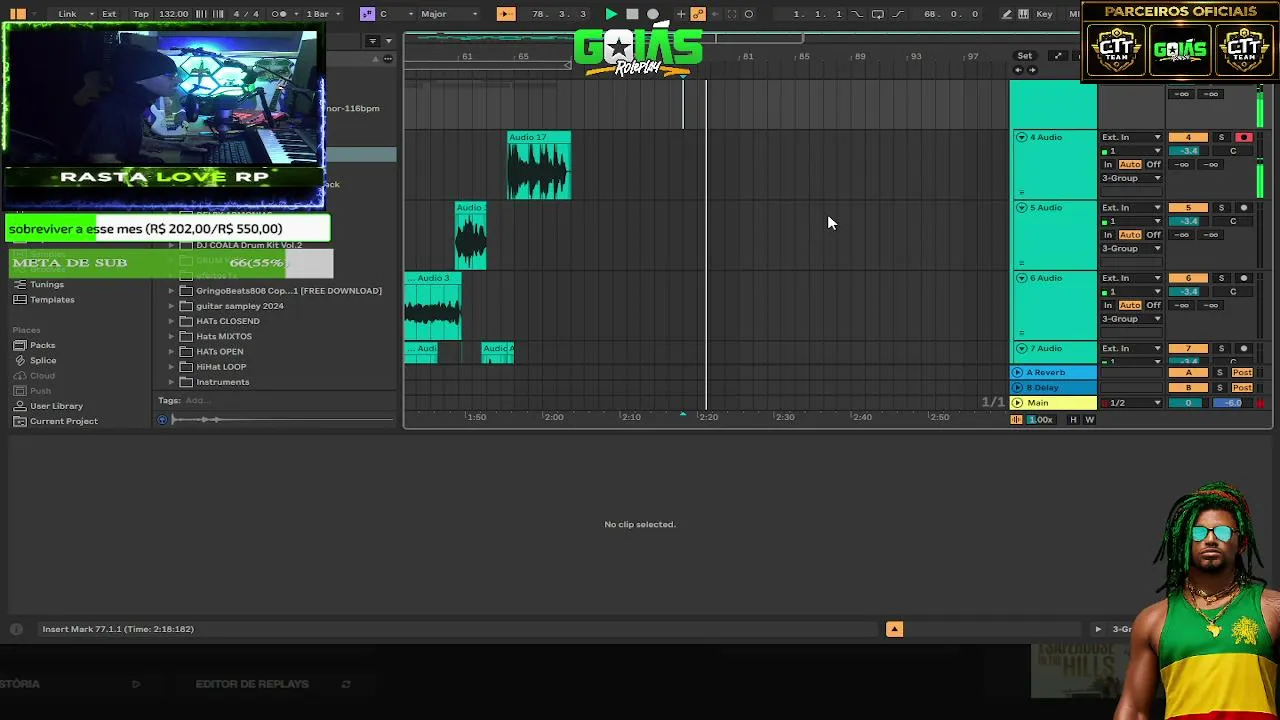Toggle the metronome icon
Screen dimensions: 1280x720
279,14
